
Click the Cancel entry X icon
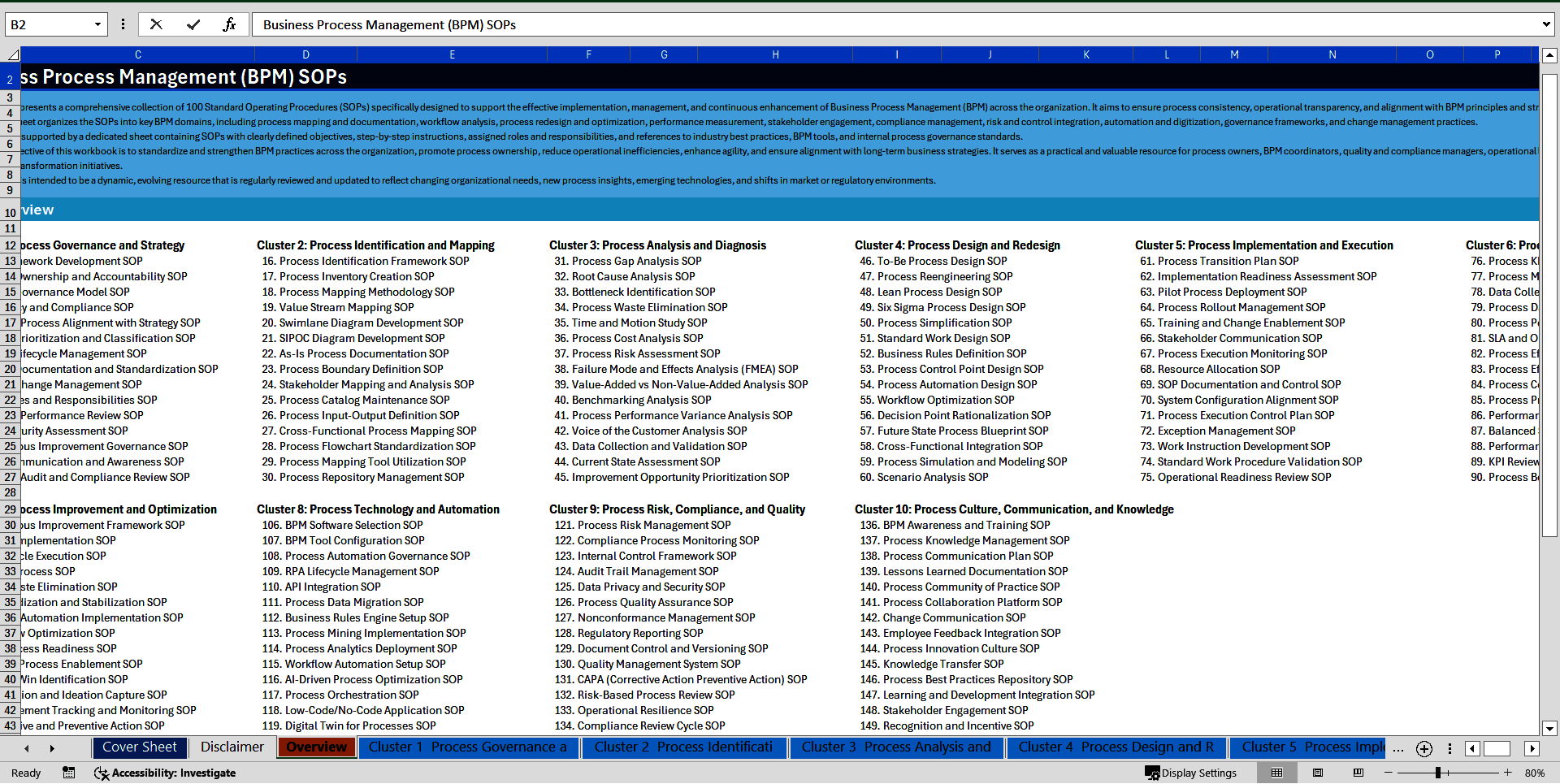pos(156,24)
